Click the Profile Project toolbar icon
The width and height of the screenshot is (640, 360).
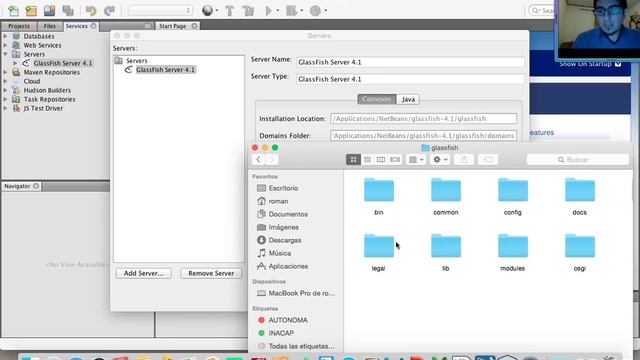[x=315, y=11]
